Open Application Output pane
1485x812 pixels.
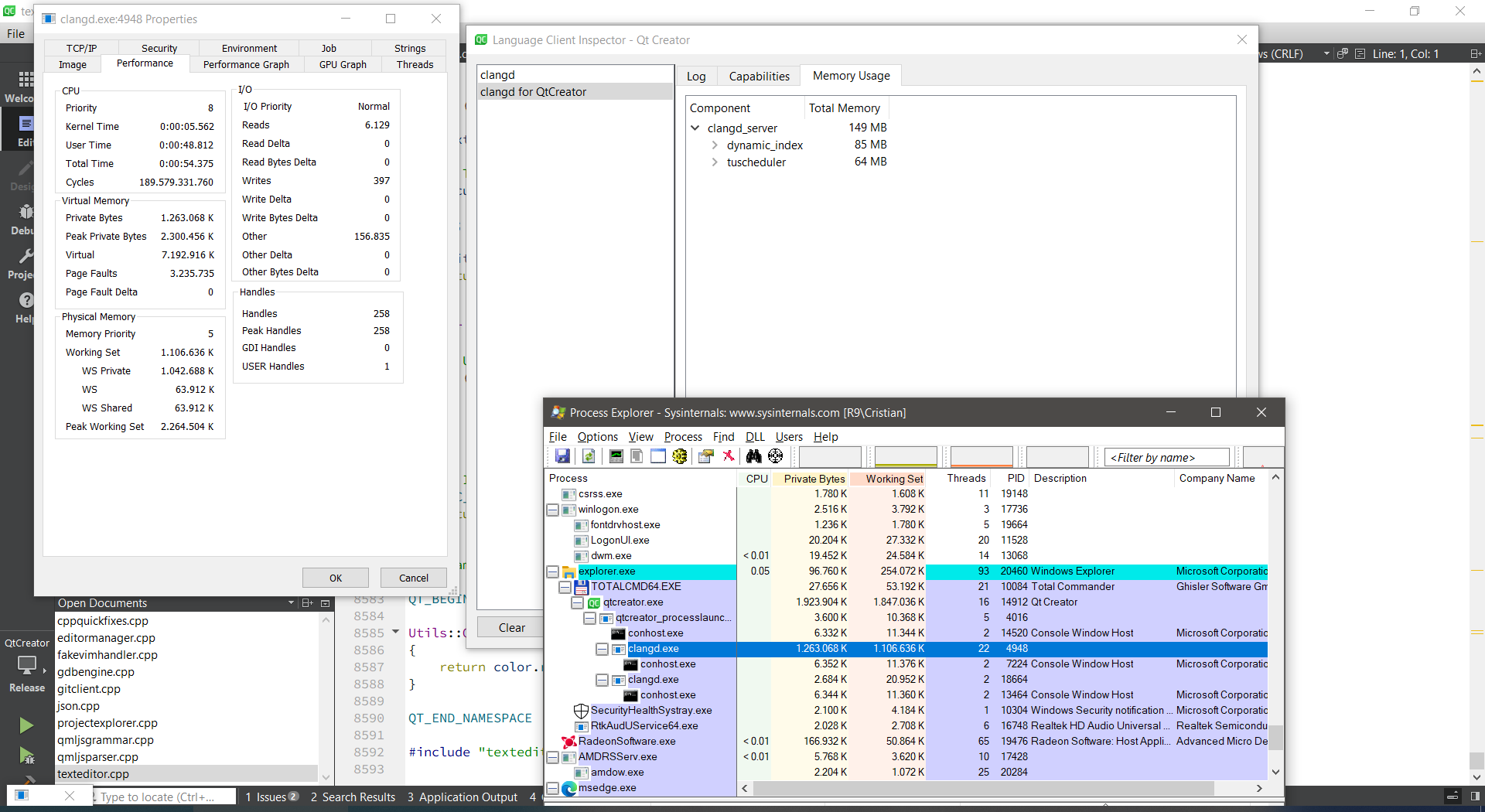[463, 797]
